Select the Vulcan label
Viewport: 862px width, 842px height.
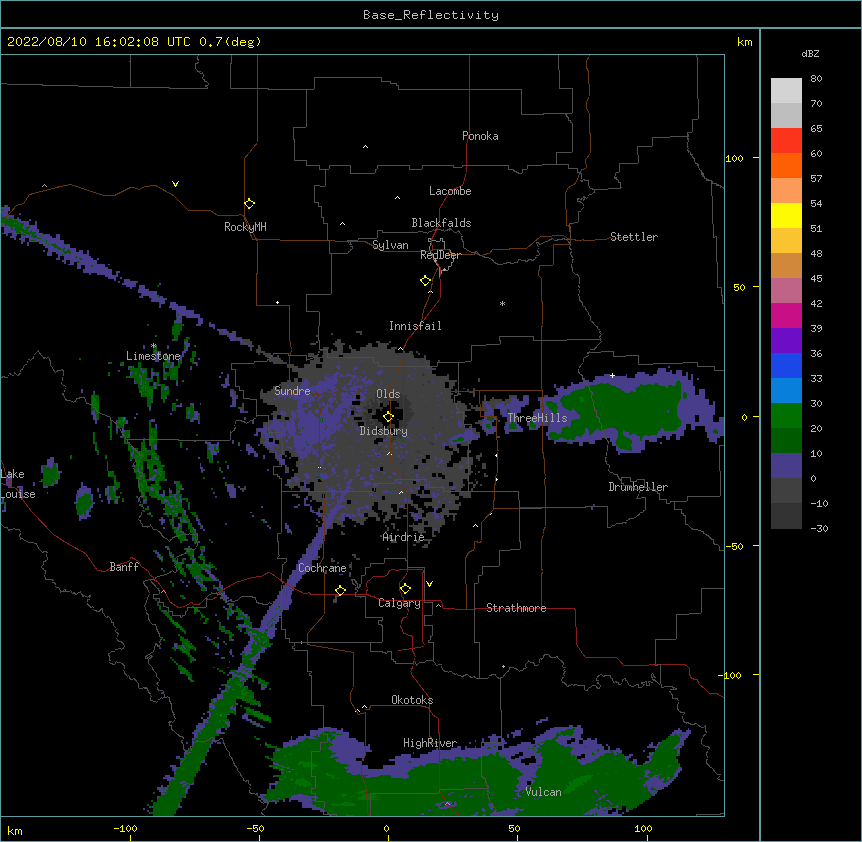point(543,792)
